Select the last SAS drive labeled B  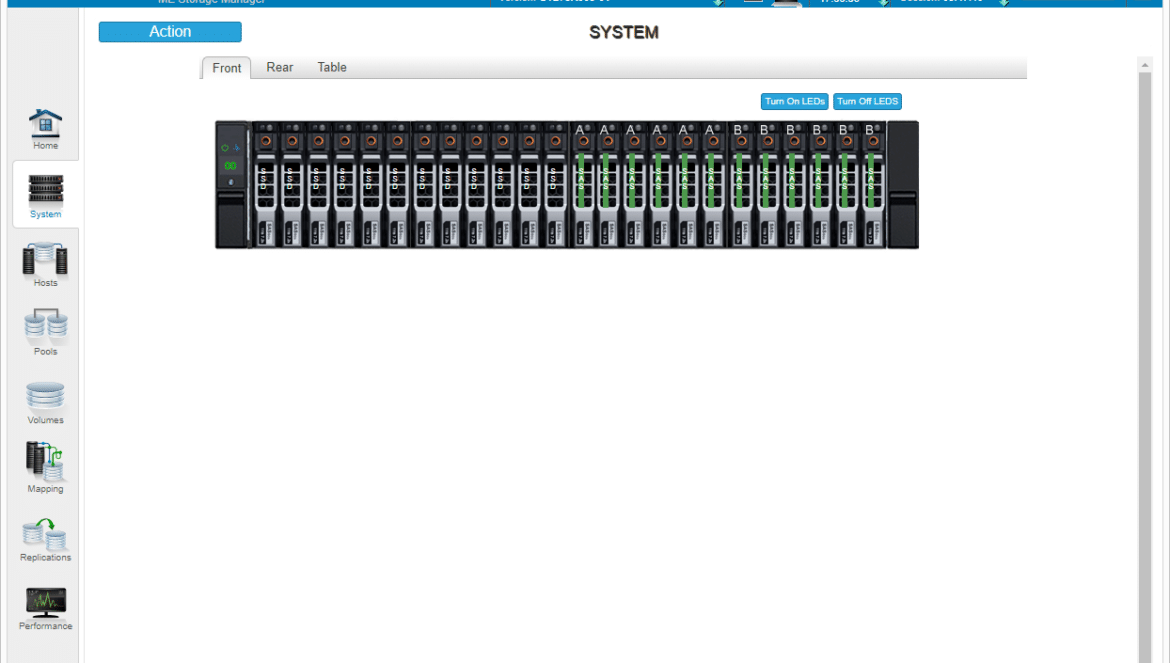tap(872, 184)
